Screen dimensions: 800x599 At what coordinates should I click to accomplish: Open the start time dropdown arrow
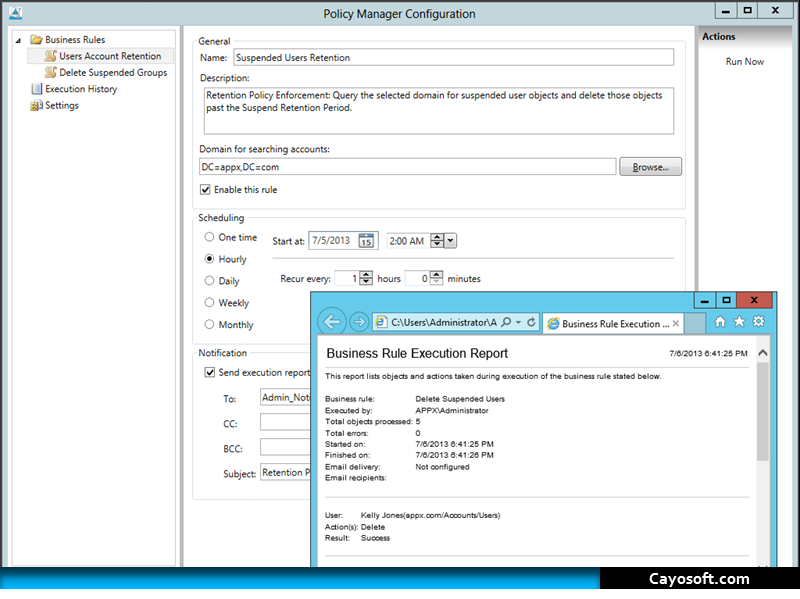tap(451, 241)
